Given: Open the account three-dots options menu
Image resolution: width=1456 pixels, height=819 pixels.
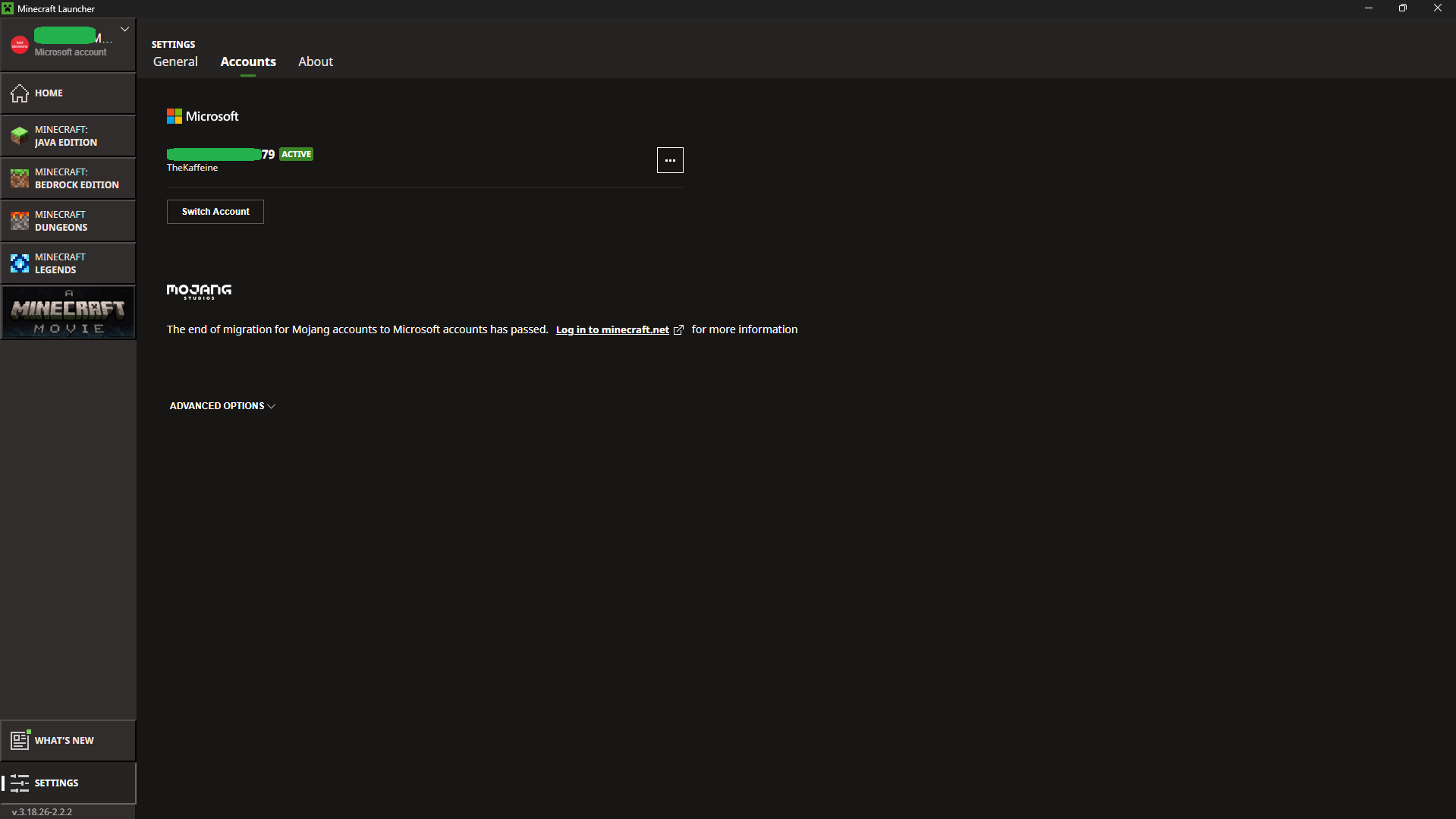Looking at the screenshot, I should click(670, 160).
